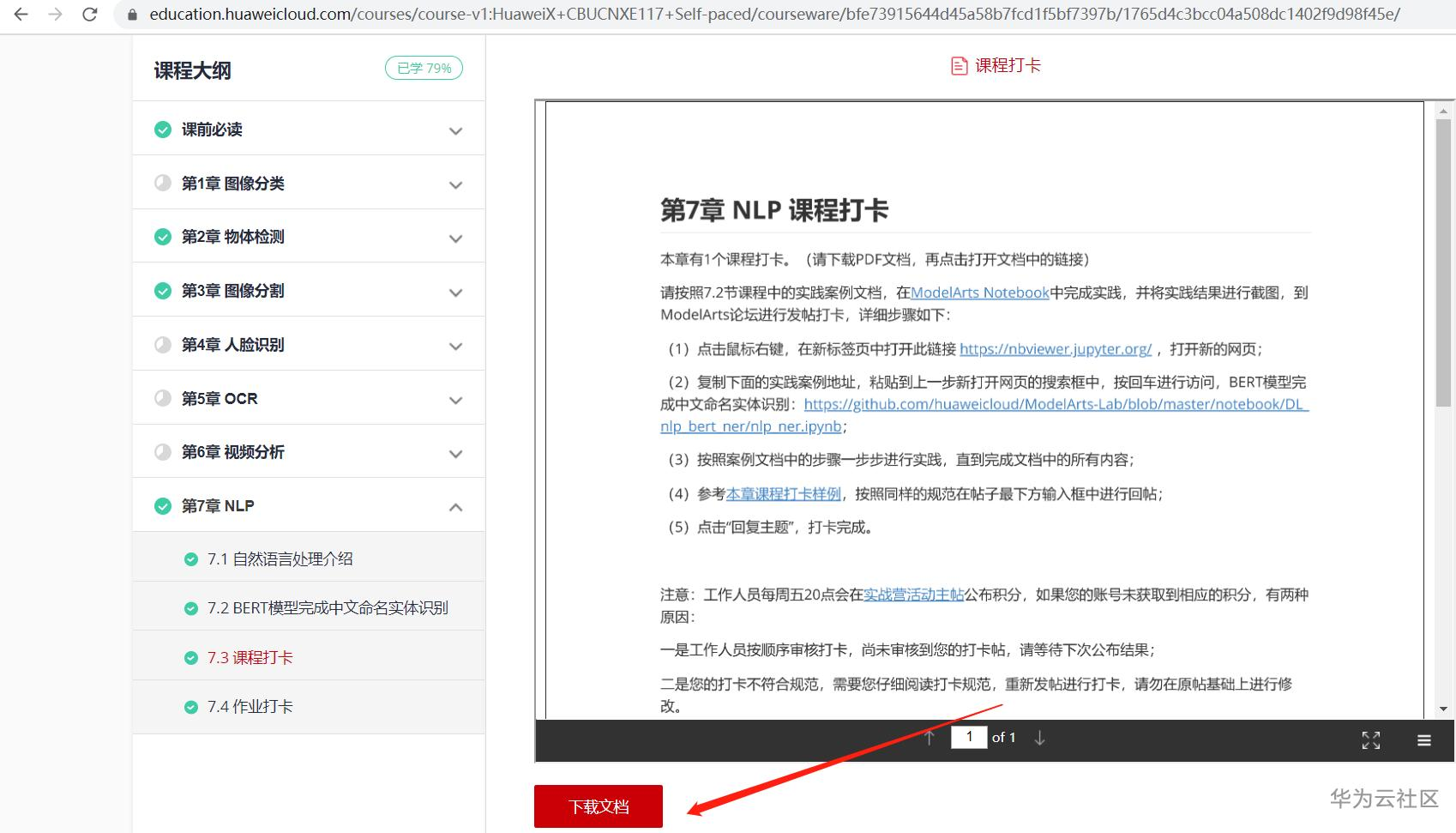
Task: Open chapter 第6章 视频分析
Action: point(232,452)
